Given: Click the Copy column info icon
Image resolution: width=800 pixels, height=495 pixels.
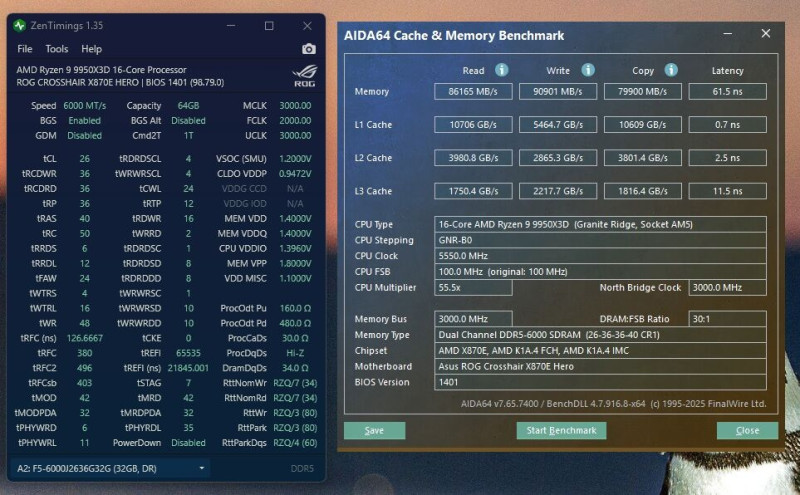Looking at the screenshot, I should 671,70.
